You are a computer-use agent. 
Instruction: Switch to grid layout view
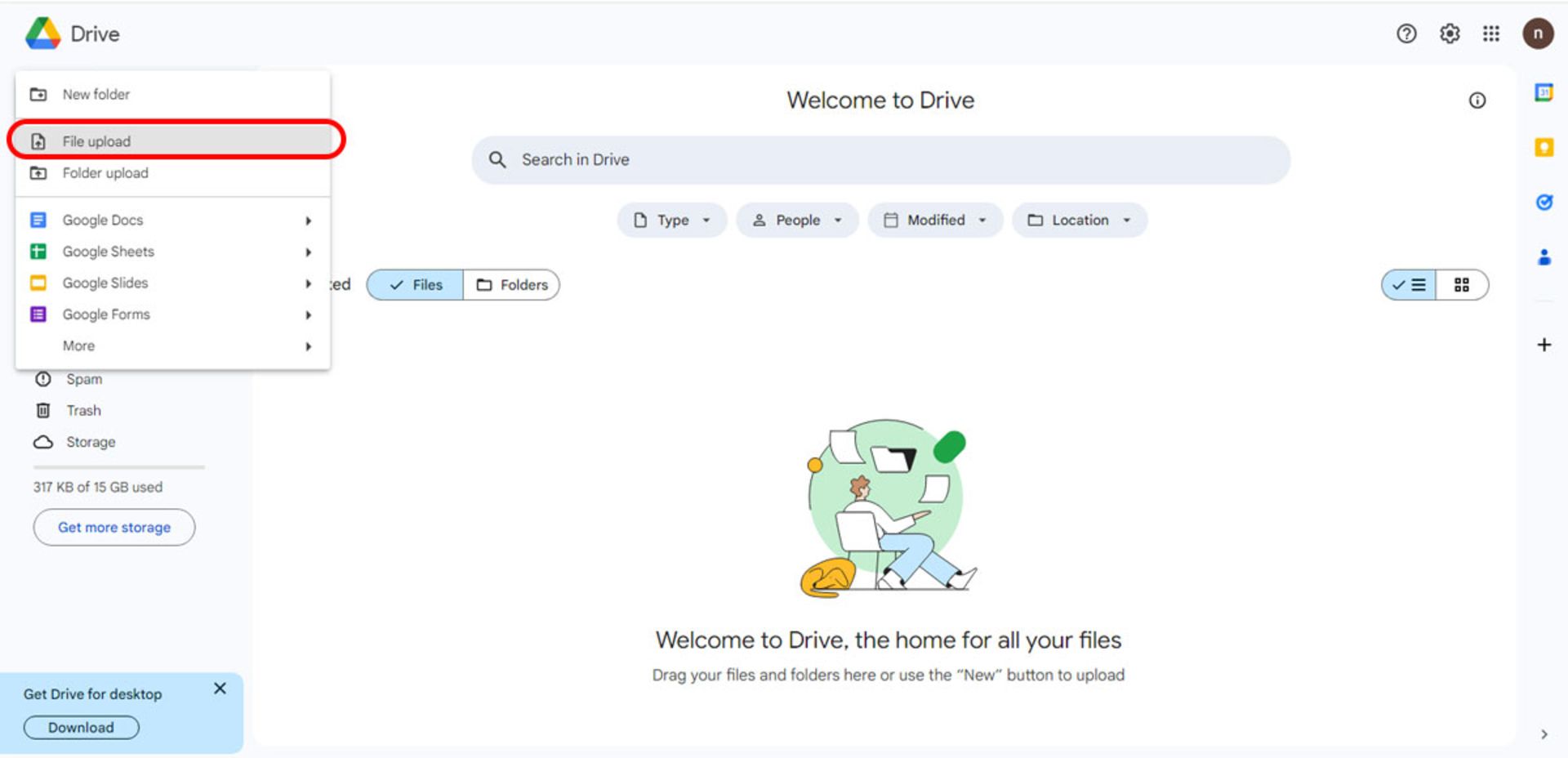tap(1462, 285)
